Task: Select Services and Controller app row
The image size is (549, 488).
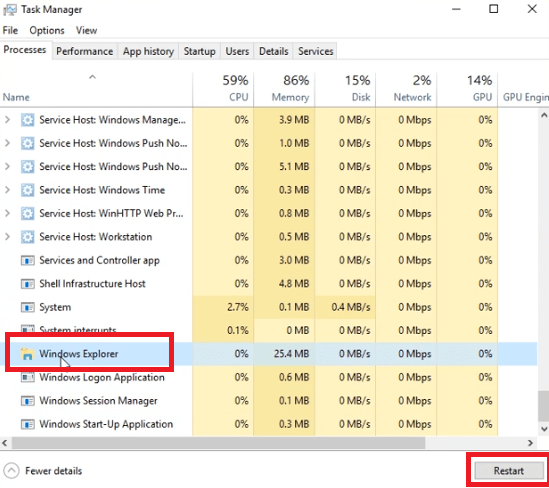Action: 269,260
